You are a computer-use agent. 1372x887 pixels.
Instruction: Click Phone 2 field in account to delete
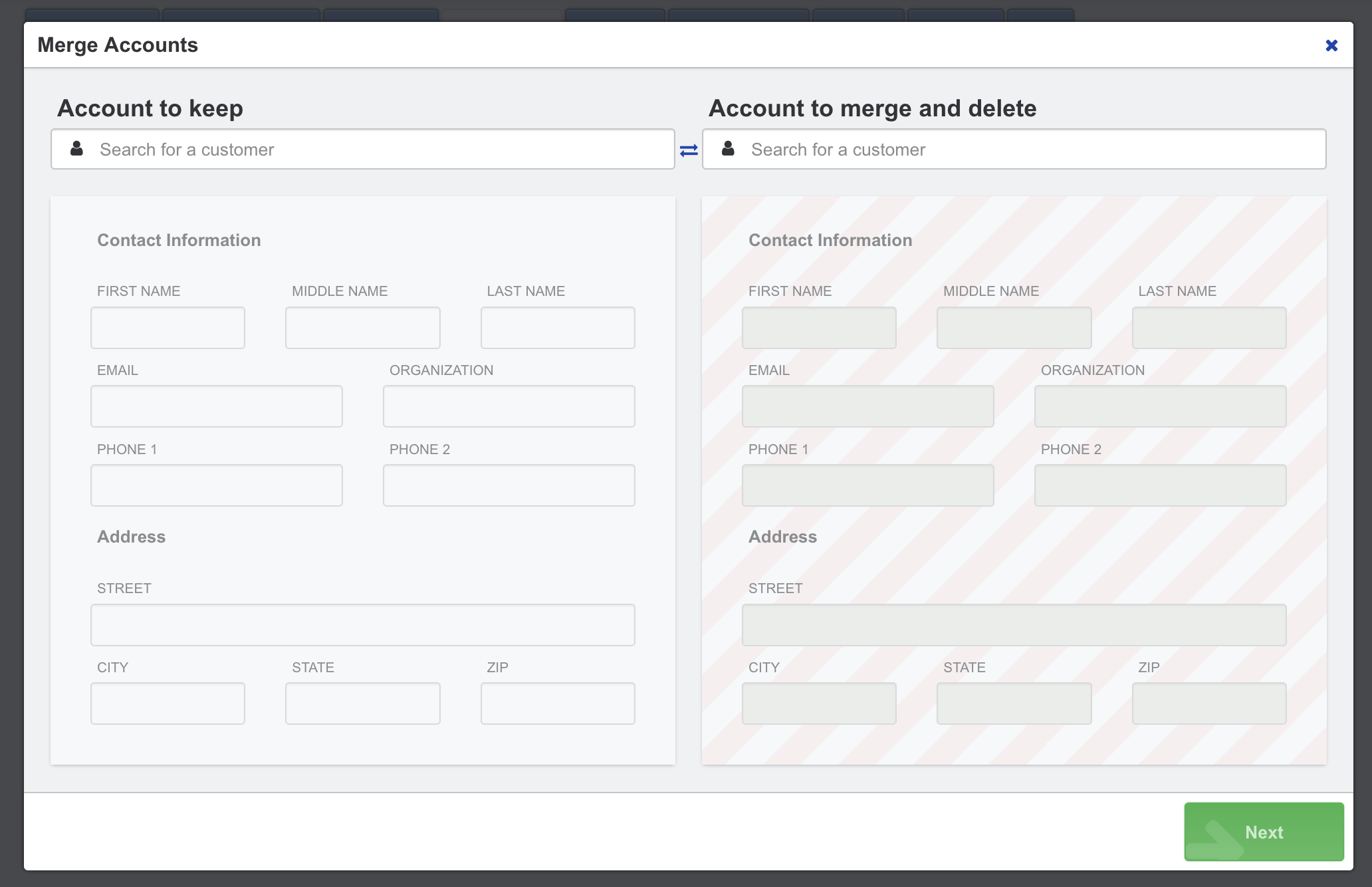pos(1161,485)
